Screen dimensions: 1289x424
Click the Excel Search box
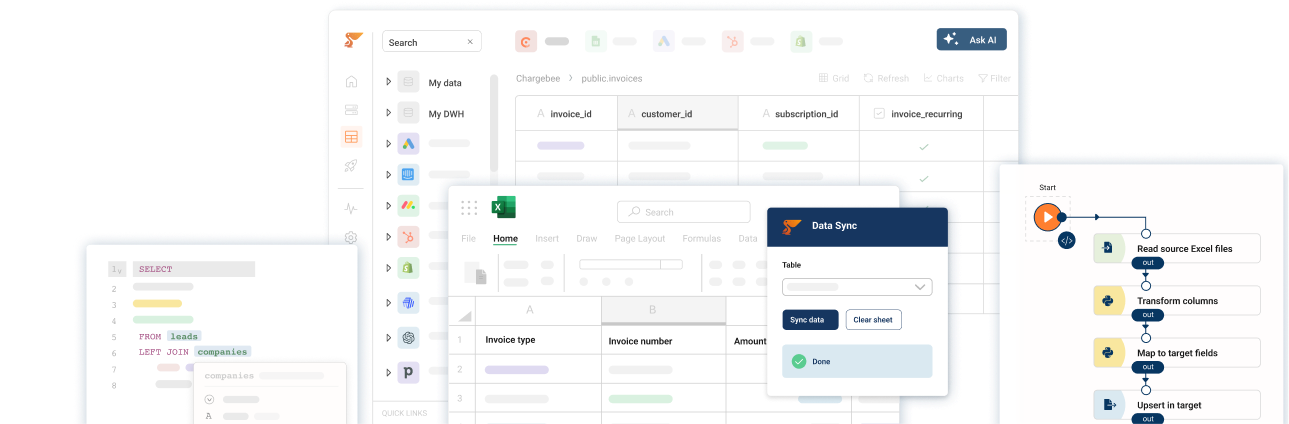point(684,212)
